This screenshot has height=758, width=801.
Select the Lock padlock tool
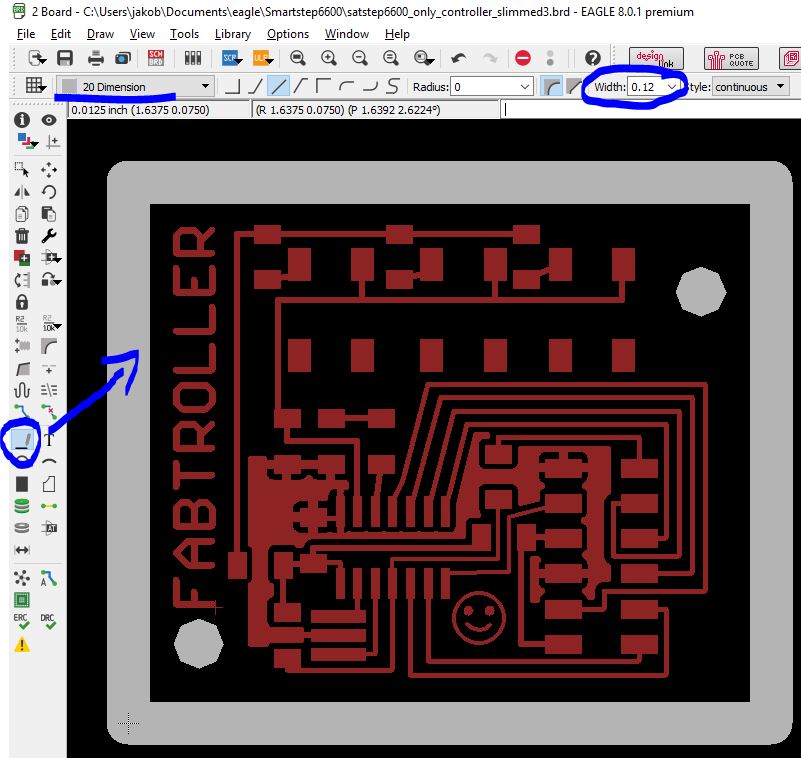coord(21,302)
